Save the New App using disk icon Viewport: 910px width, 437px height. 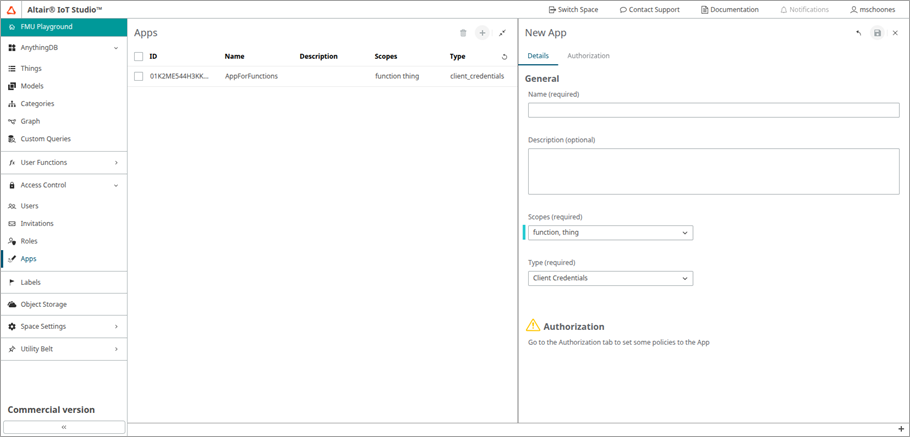coord(877,33)
